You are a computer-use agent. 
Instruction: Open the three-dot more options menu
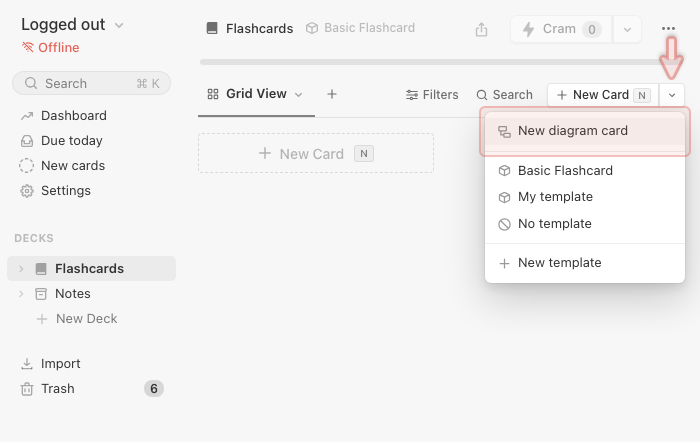point(668,29)
